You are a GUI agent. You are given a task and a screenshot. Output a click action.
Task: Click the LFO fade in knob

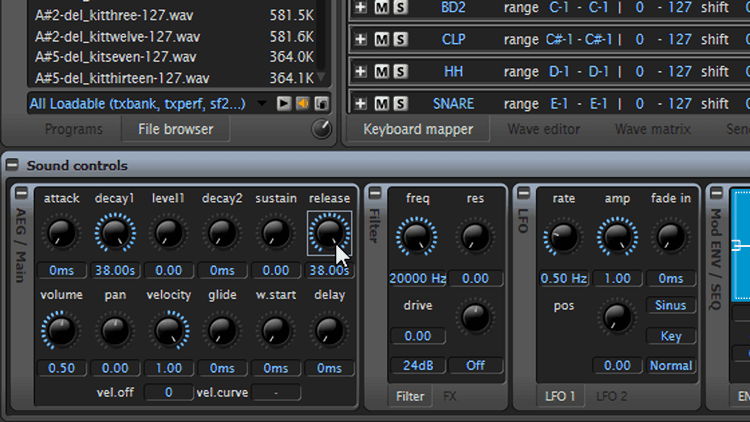[671, 237]
